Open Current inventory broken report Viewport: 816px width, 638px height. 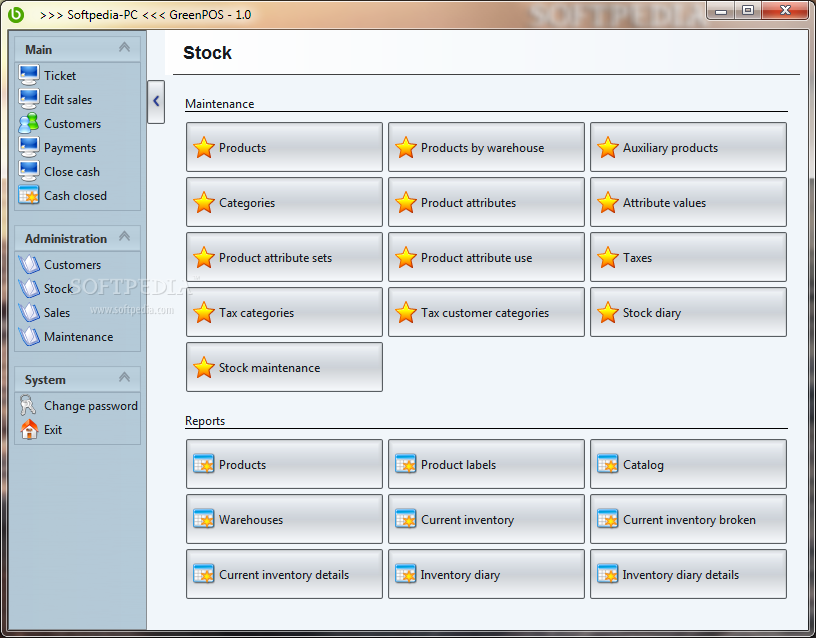click(688, 519)
